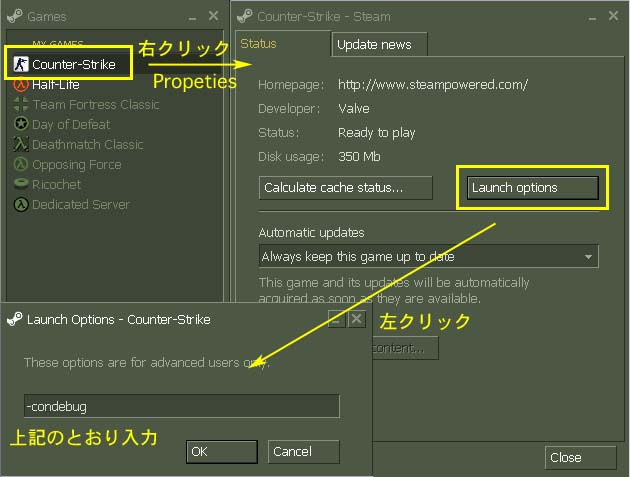Click OK in Launch Options dialog
This screenshot has height=477, width=630.
222,452
